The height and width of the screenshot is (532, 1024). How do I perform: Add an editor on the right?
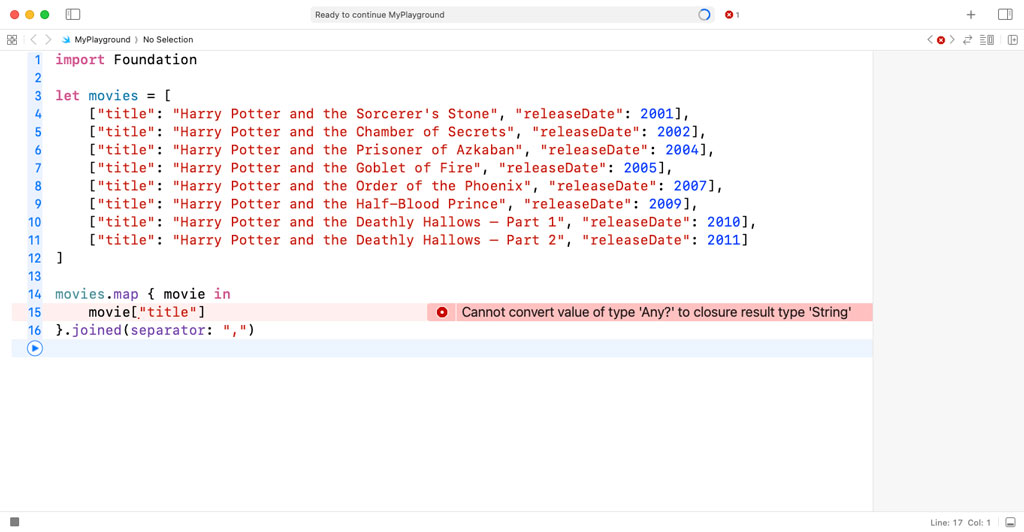click(x=1012, y=40)
